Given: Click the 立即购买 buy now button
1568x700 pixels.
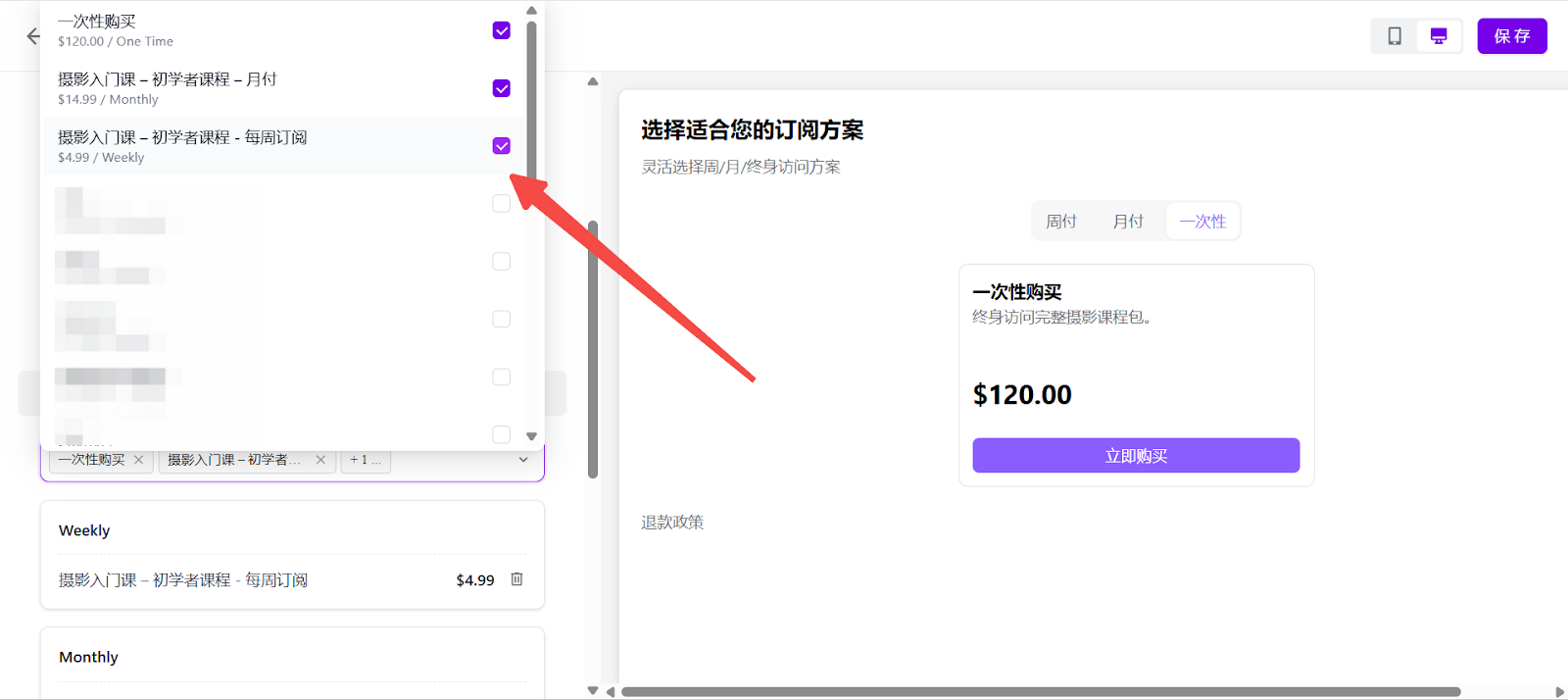Looking at the screenshot, I should coord(1135,456).
